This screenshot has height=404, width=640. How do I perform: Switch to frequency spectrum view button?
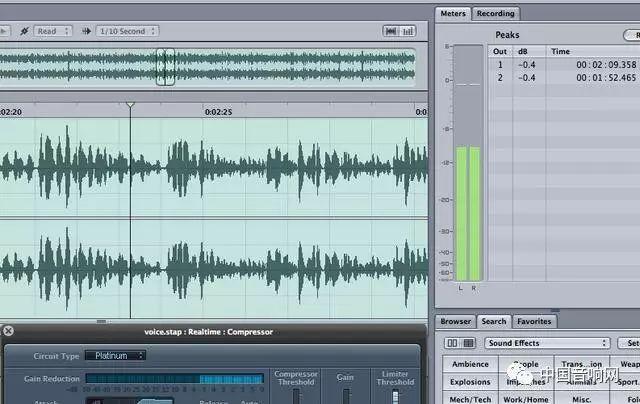(x=408, y=31)
